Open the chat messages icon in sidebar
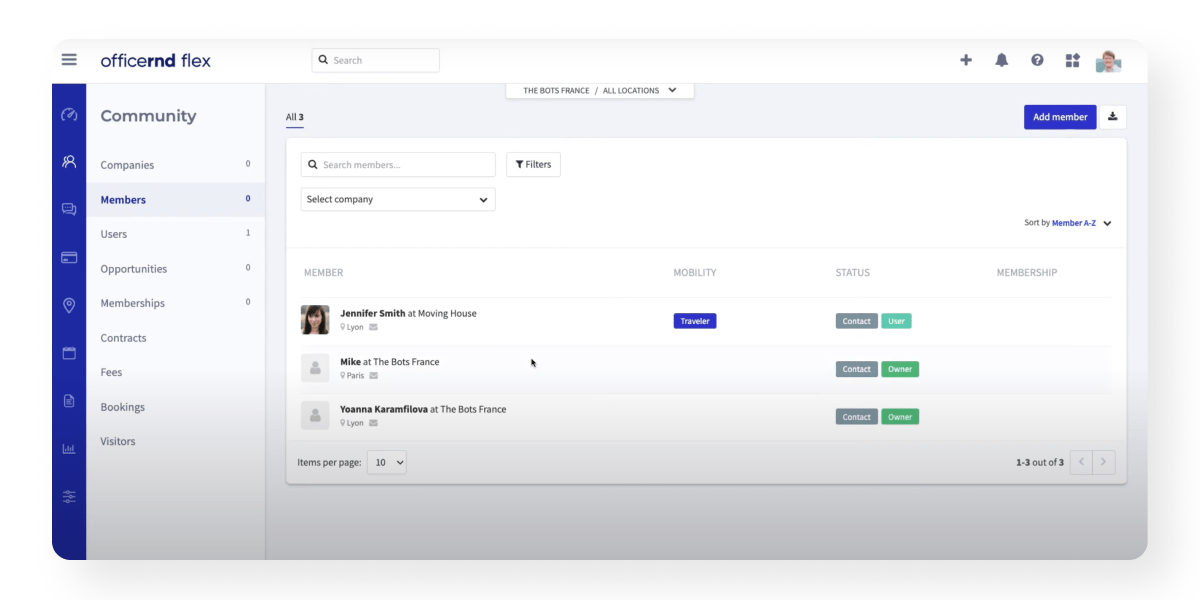1200x600 pixels. coord(69,208)
